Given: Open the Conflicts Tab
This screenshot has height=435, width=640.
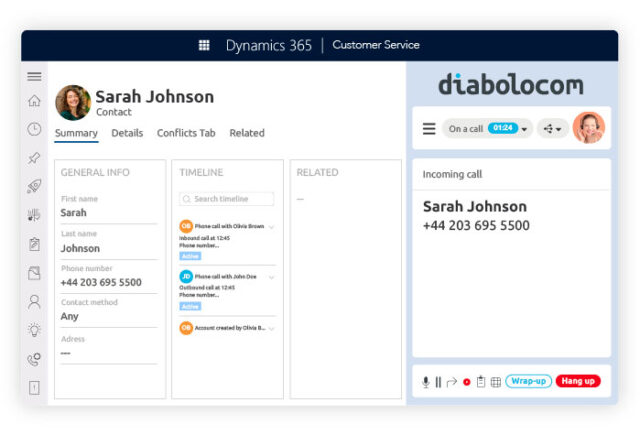Looking at the screenshot, I should coord(186,133).
